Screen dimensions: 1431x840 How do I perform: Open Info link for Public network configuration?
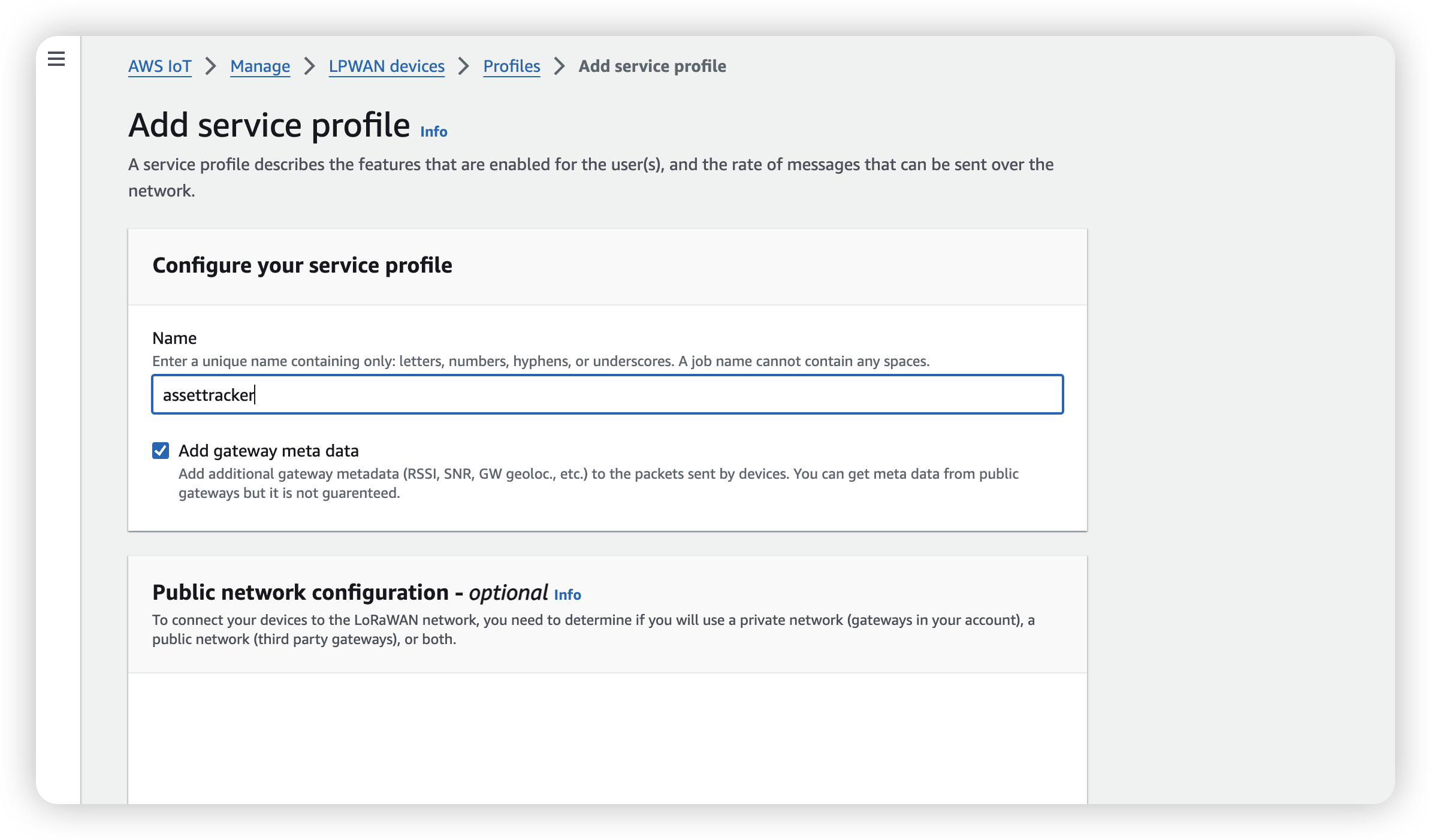point(567,595)
